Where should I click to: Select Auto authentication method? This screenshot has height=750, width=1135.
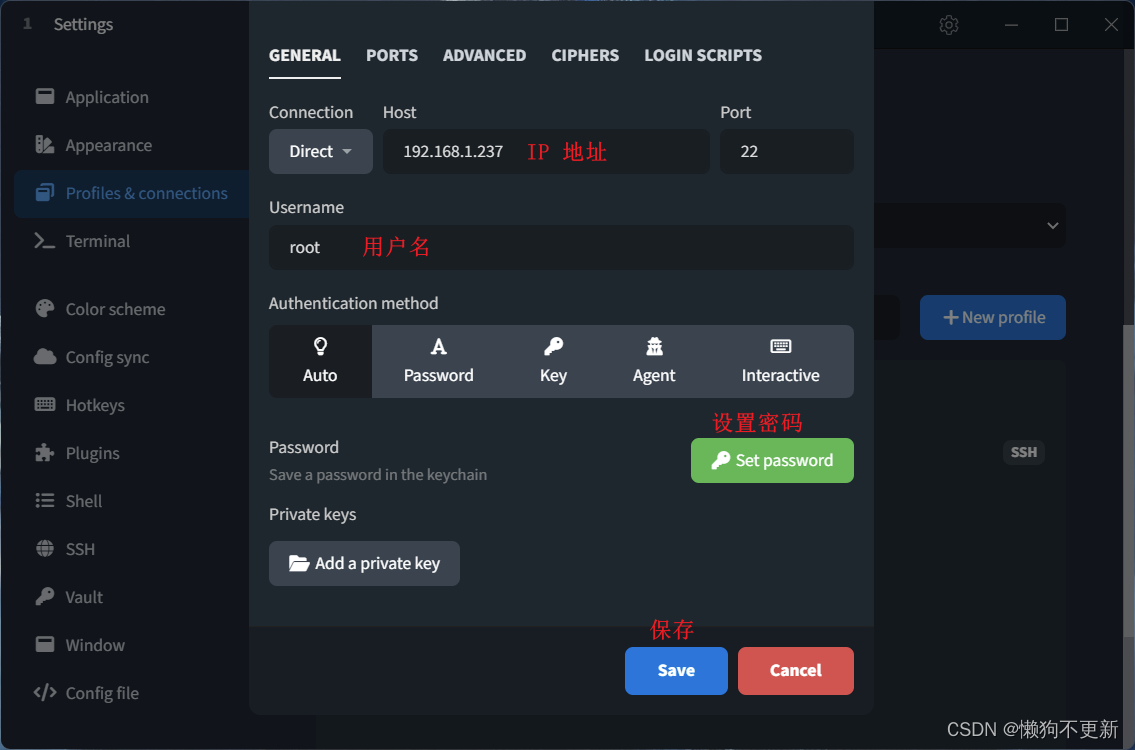tap(321, 361)
